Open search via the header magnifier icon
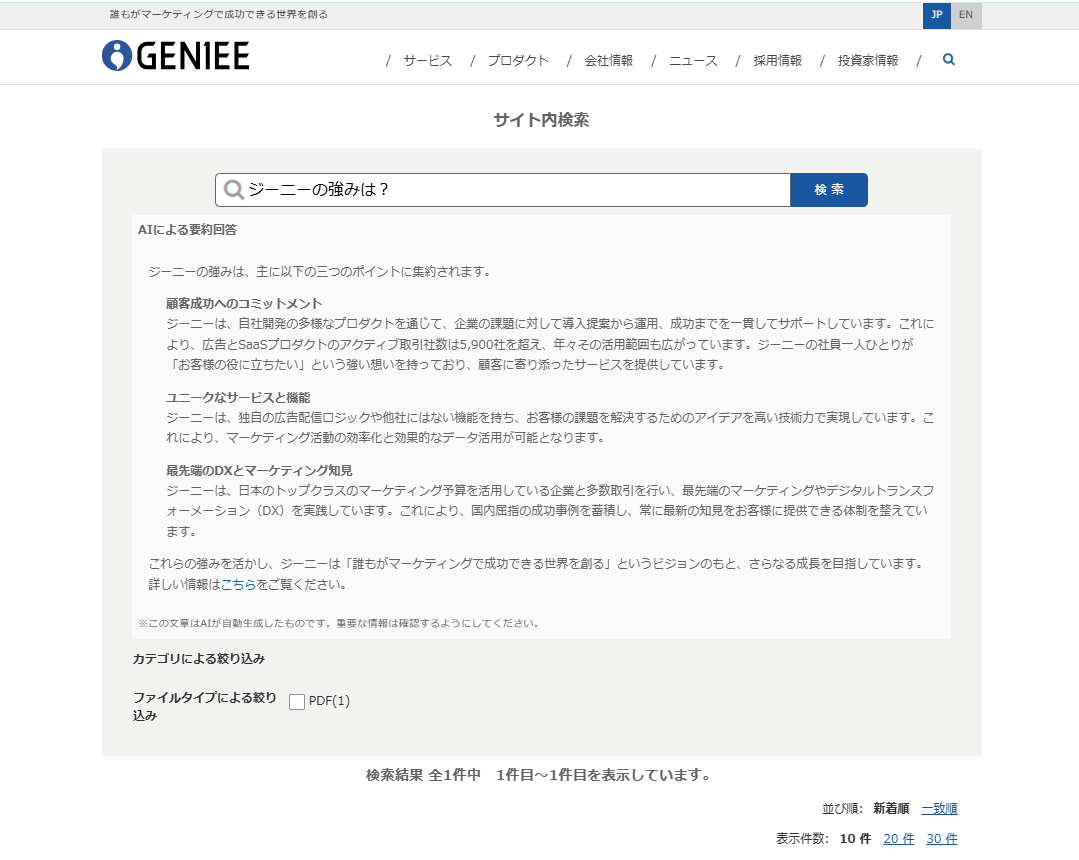The height and width of the screenshot is (860, 1079). click(x=948, y=59)
